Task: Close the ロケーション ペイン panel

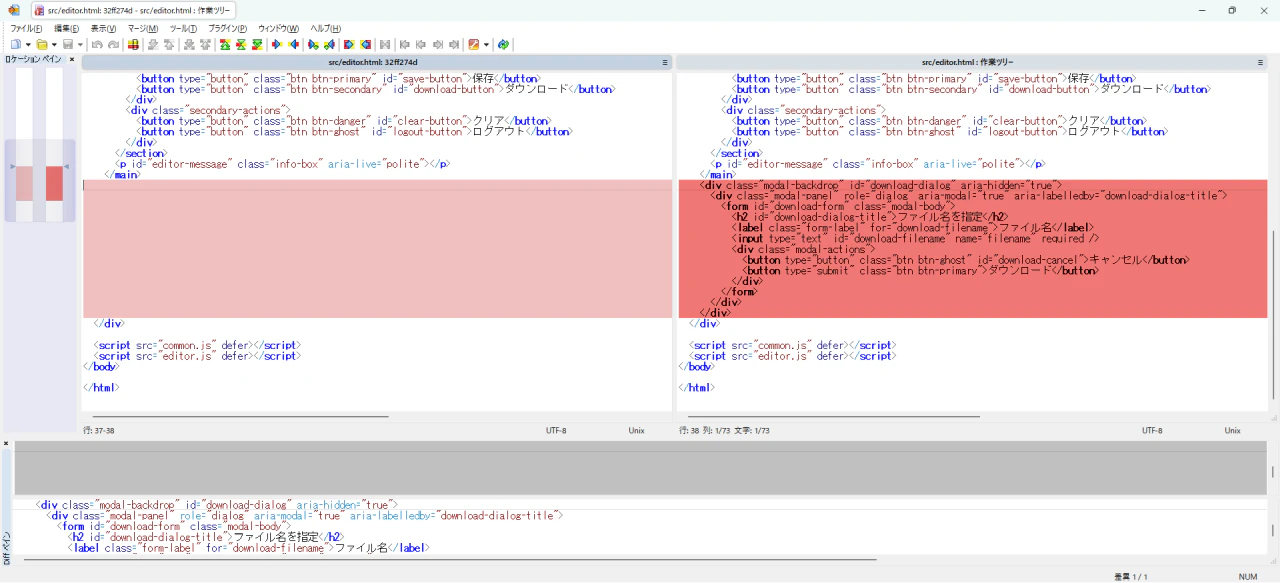Action: pyautogui.click(x=72, y=60)
